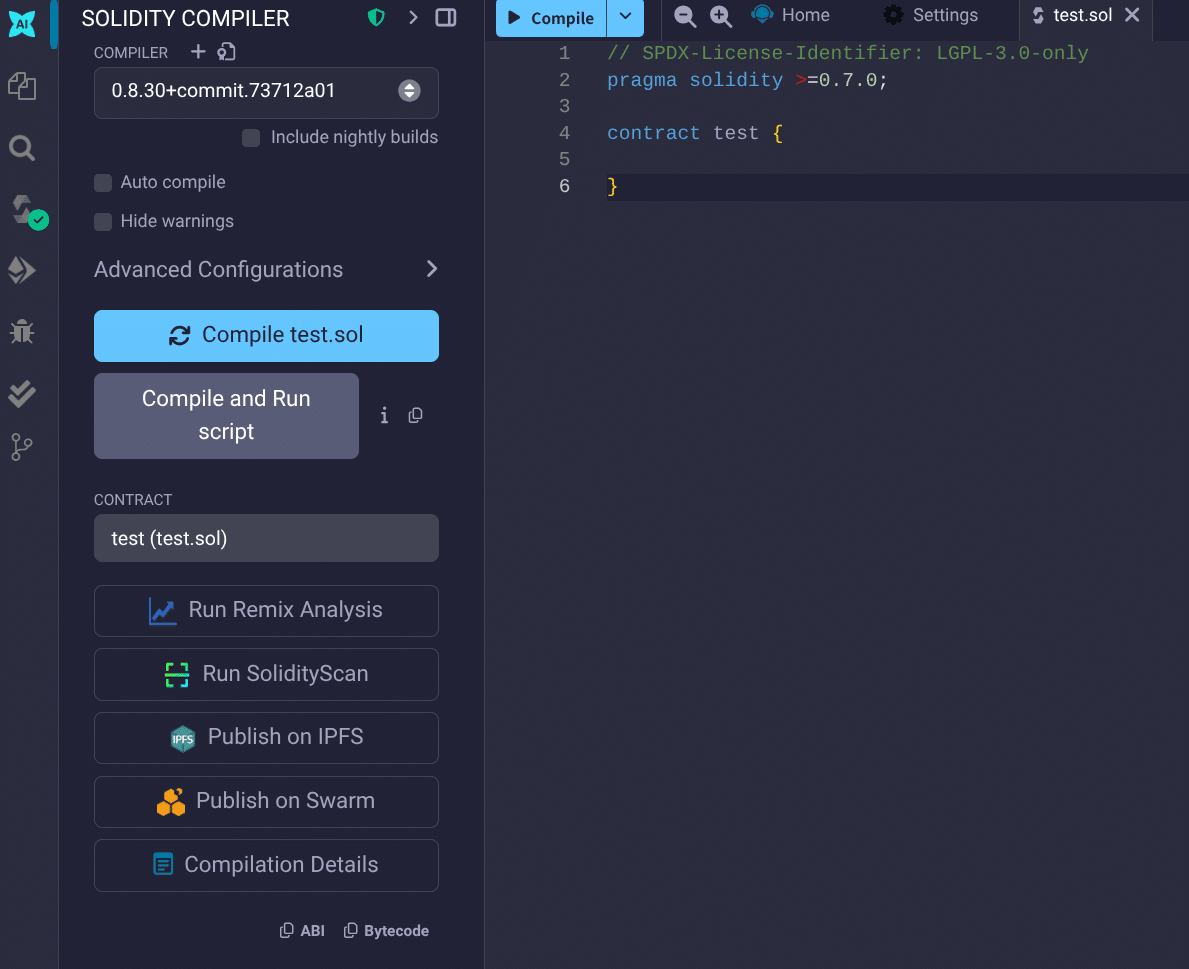1189x969 pixels.
Task: Open the Solidity Unit Testing panel
Action: (x=22, y=393)
